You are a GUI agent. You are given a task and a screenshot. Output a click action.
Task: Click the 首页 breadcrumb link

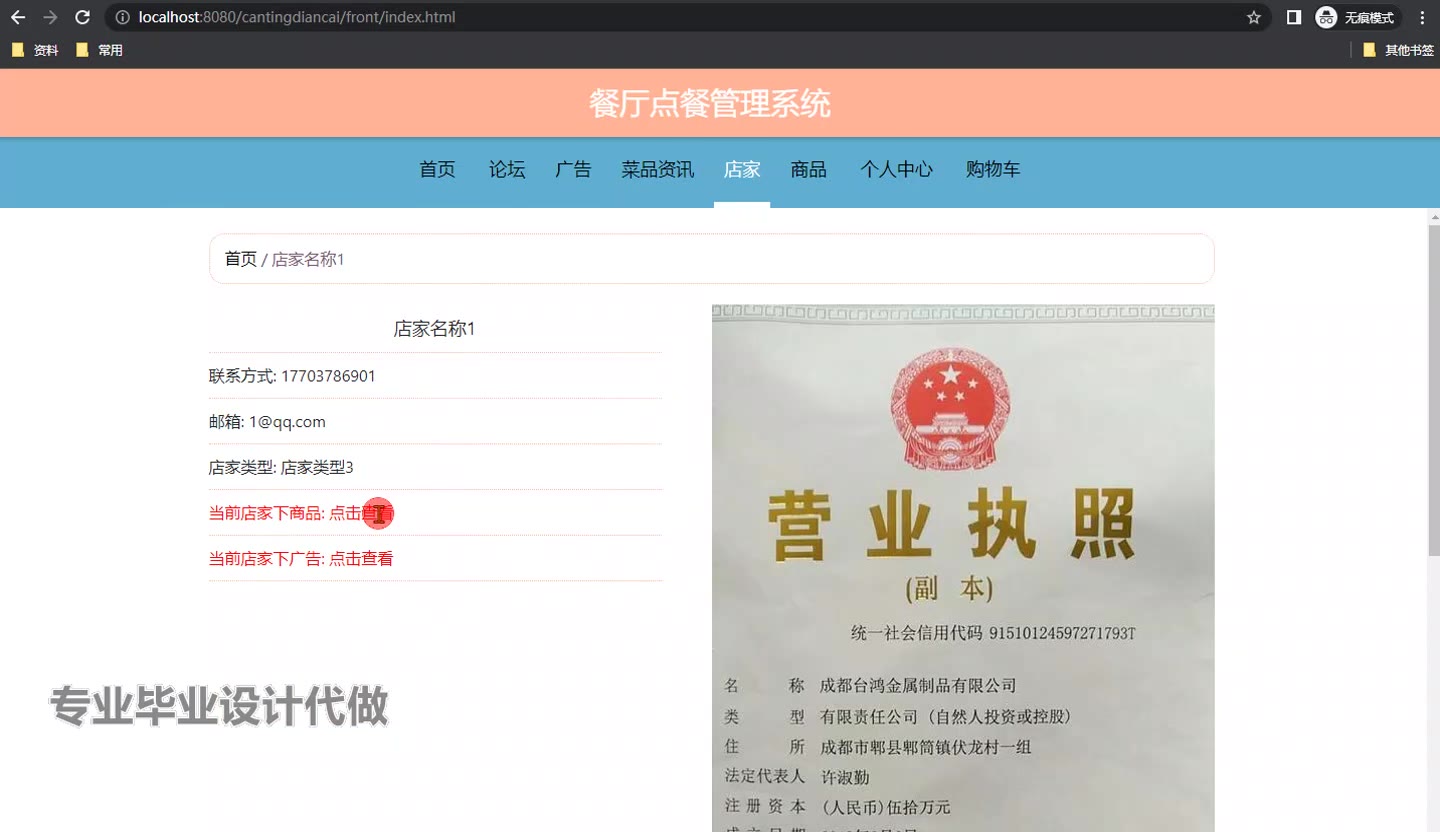coord(241,259)
